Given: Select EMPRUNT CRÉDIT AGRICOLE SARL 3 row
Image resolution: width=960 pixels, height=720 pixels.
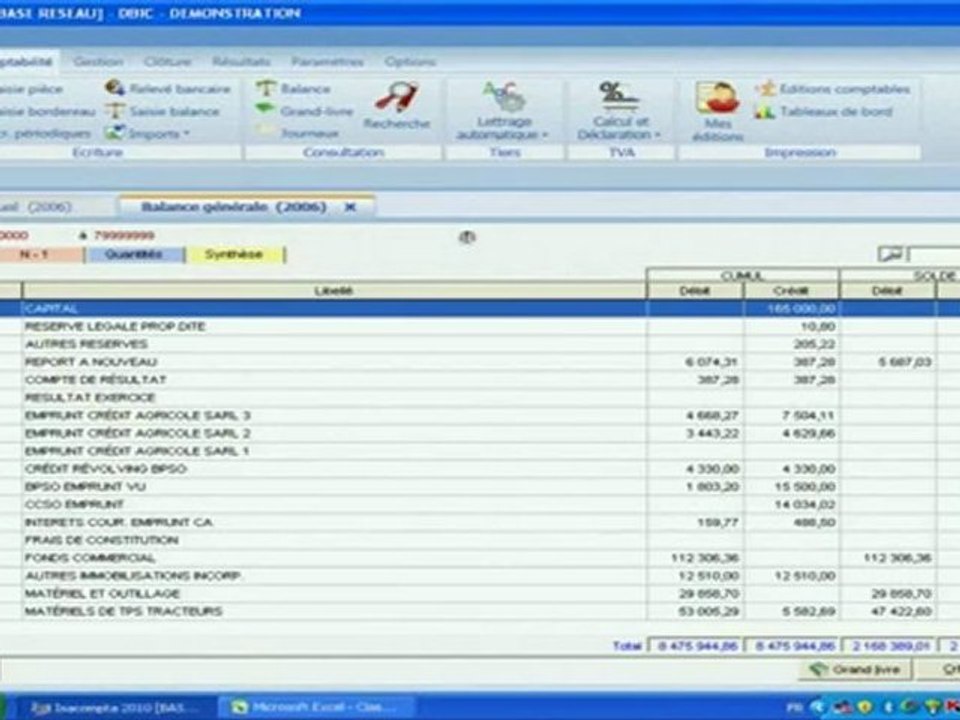Looking at the screenshot, I should (480, 415).
